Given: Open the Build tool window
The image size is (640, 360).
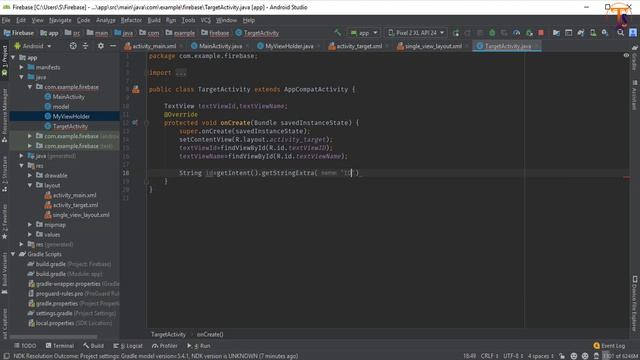Looking at the screenshot, I should point(93,346).
